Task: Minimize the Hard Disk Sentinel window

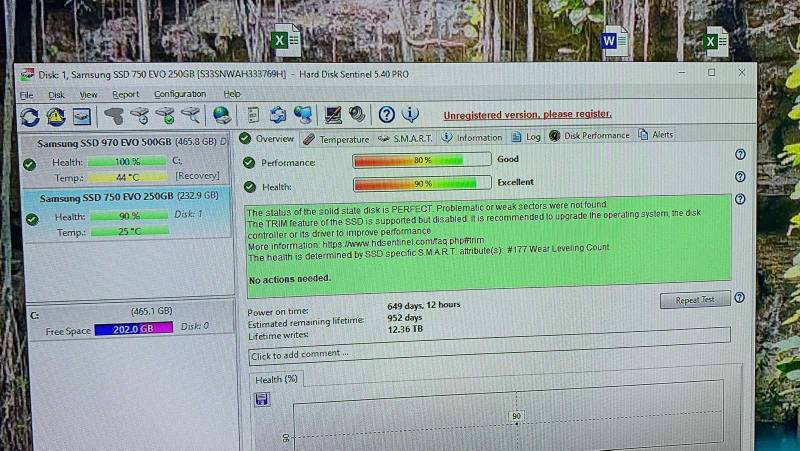Action: point(682,73)
